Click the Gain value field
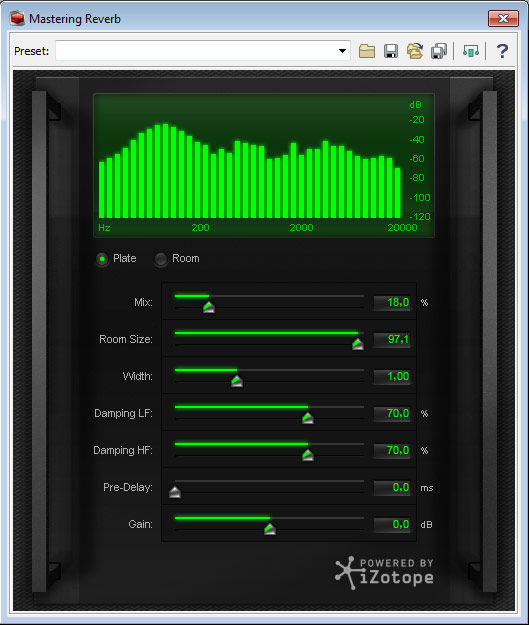This screenshot has height=625, width=529. 391,525
